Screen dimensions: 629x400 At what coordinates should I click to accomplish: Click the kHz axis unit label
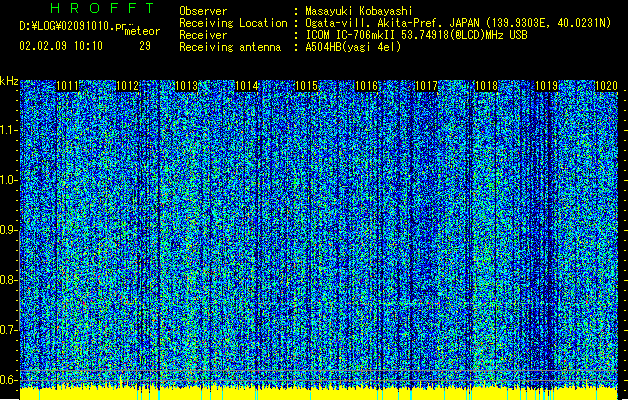(x=9, y=81)
